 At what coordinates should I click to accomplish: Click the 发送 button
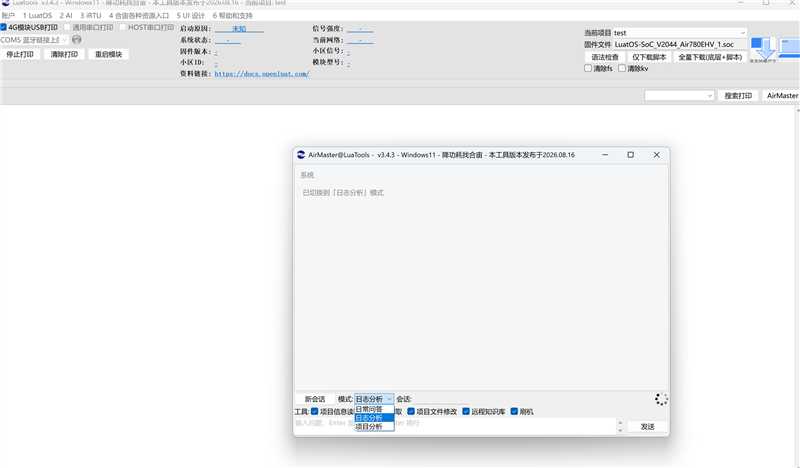tap(647, 427)
